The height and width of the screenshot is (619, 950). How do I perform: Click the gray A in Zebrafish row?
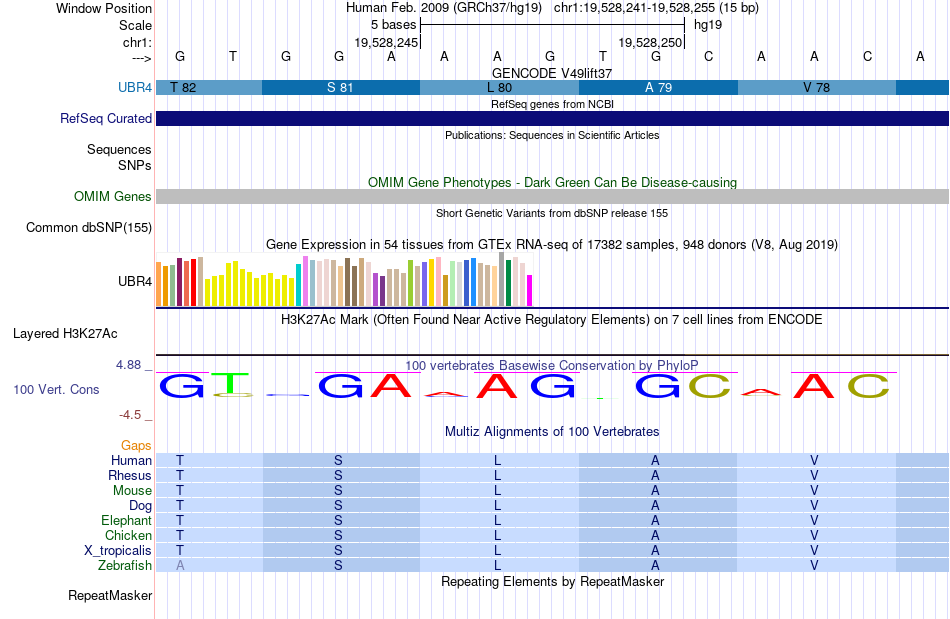coord(180,565)
